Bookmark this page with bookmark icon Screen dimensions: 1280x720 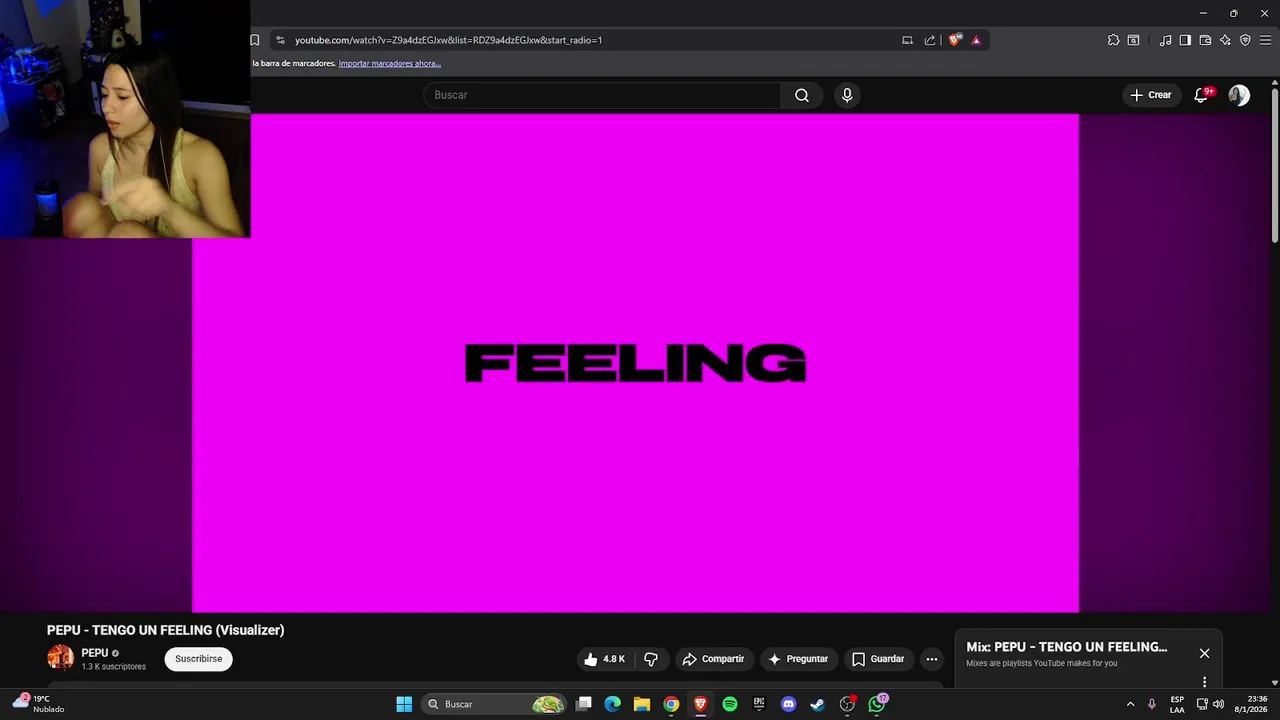tap(255, 40)
